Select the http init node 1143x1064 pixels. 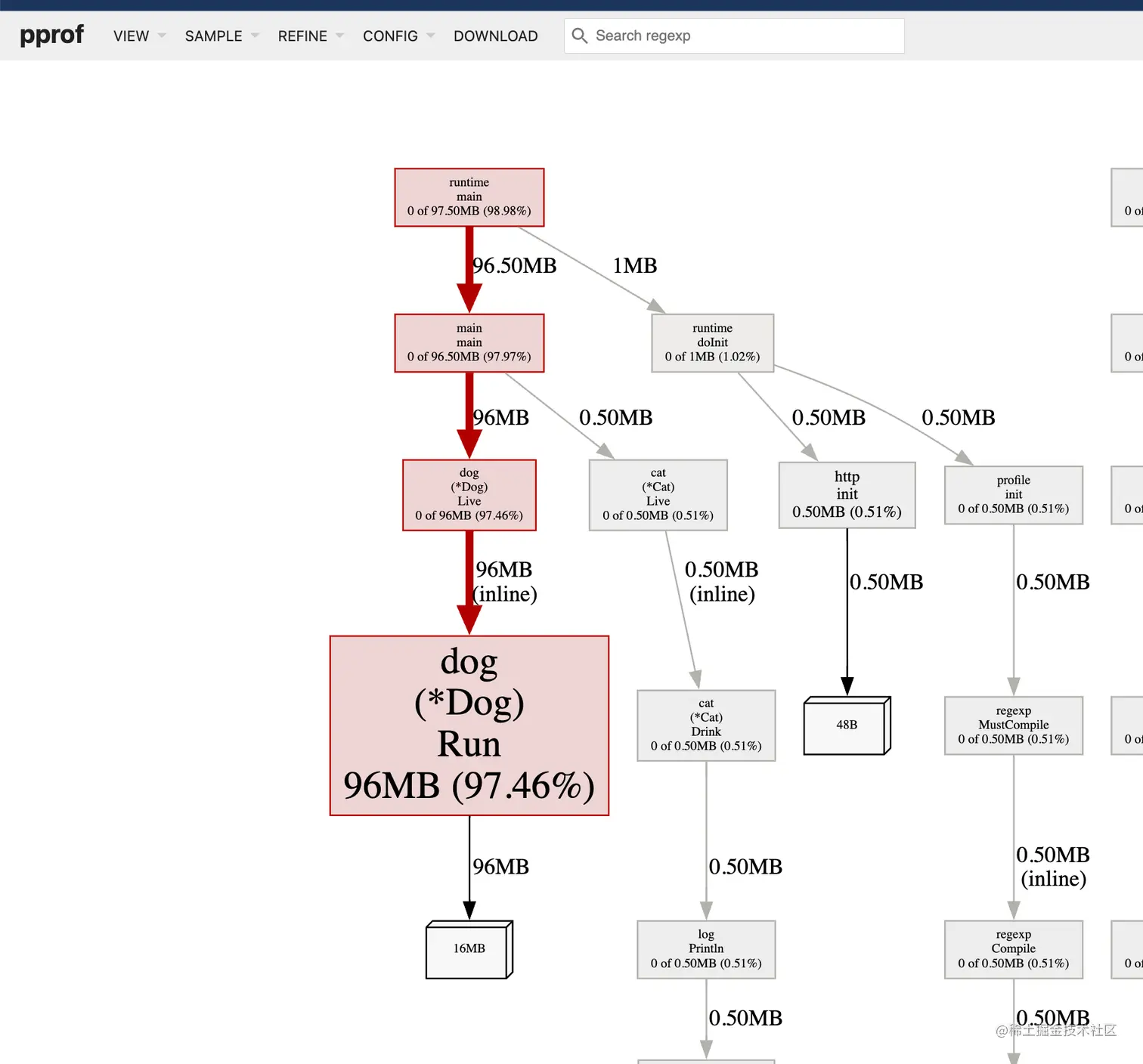(847, 495)
